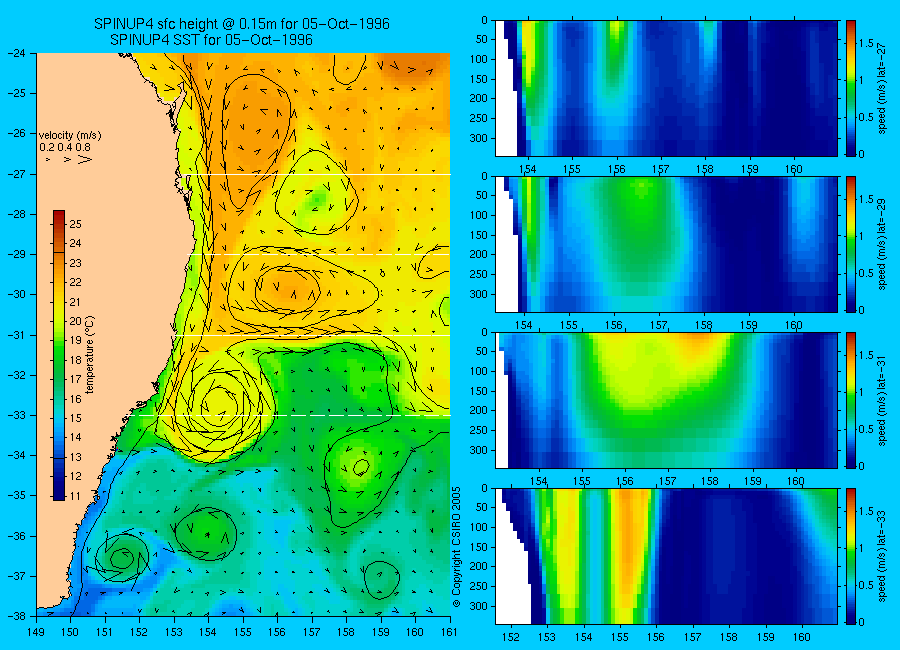Screen dimensions: 900x650
Task: Open the lat=-29 speed cross-section panel
Action: click(x=666, y=244)
